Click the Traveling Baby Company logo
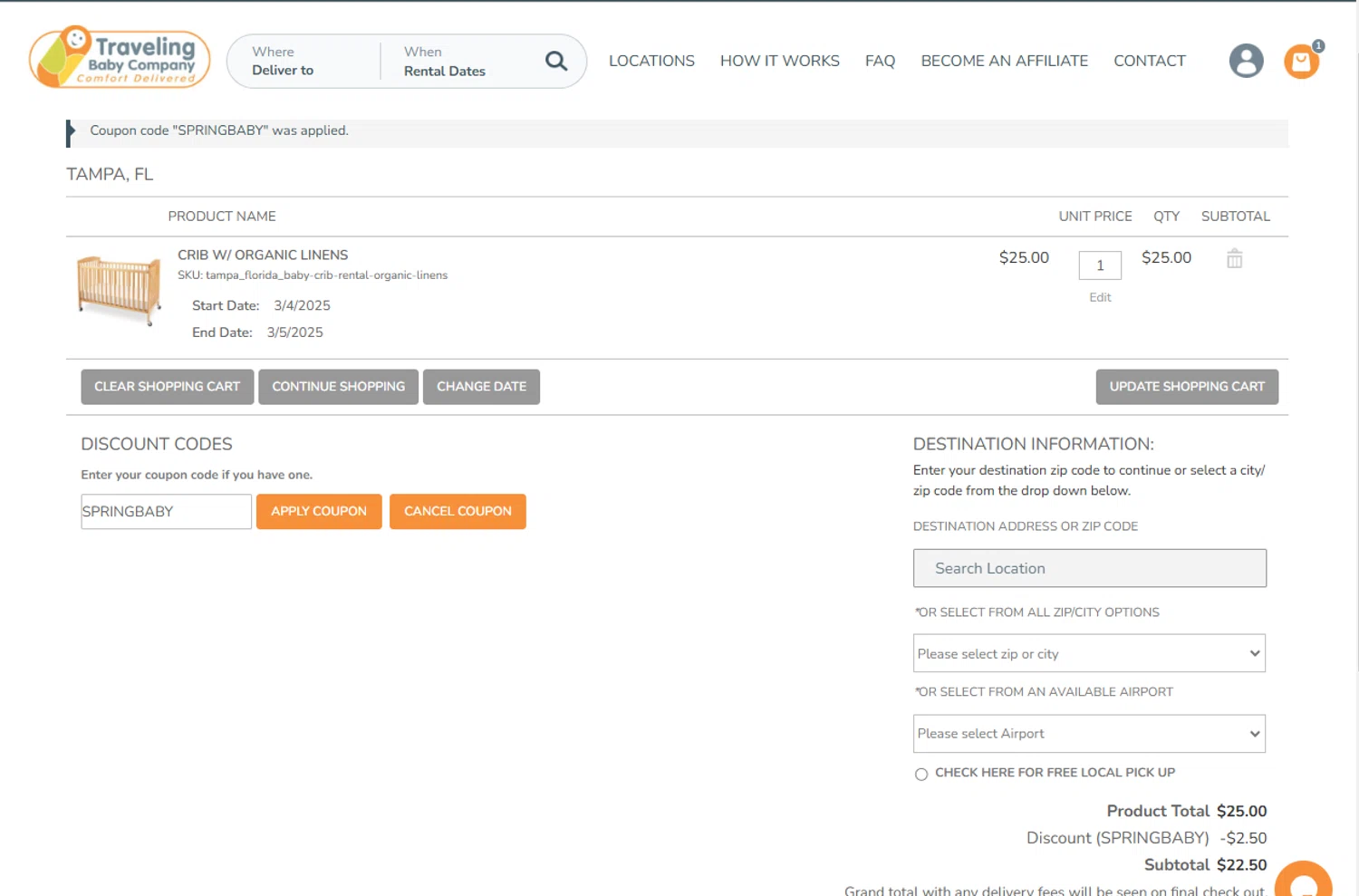1359x896 pixels. tap(120, 57)
